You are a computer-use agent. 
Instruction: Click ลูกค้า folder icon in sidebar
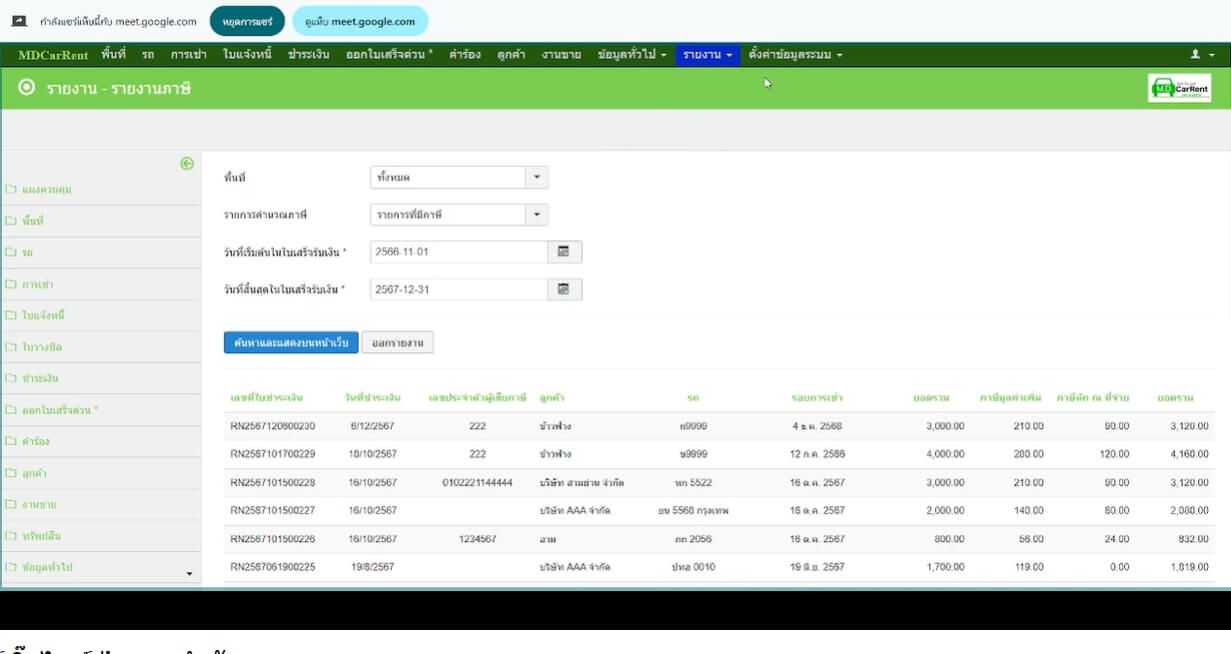(x=10, y=473)
